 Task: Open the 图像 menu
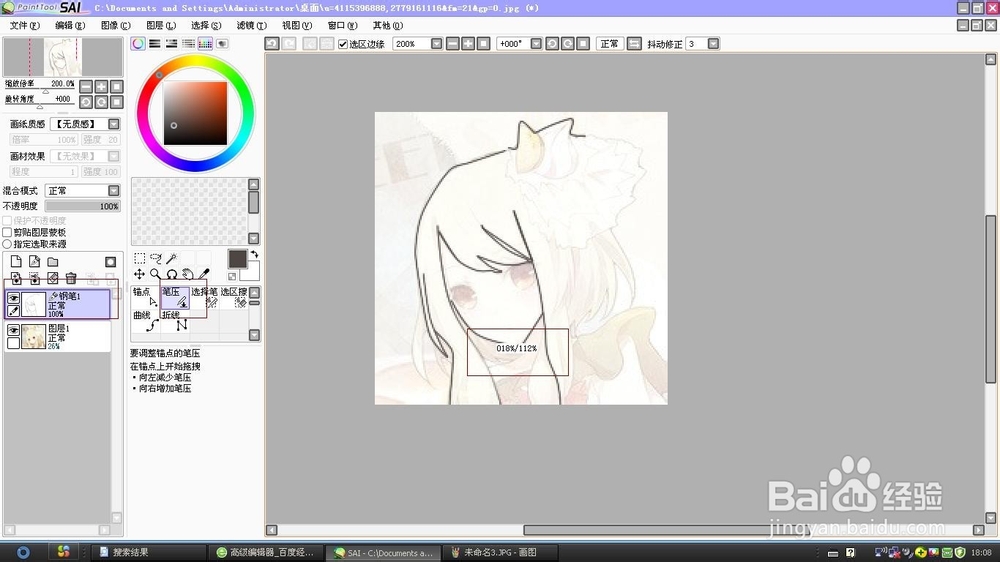point(115,26)
